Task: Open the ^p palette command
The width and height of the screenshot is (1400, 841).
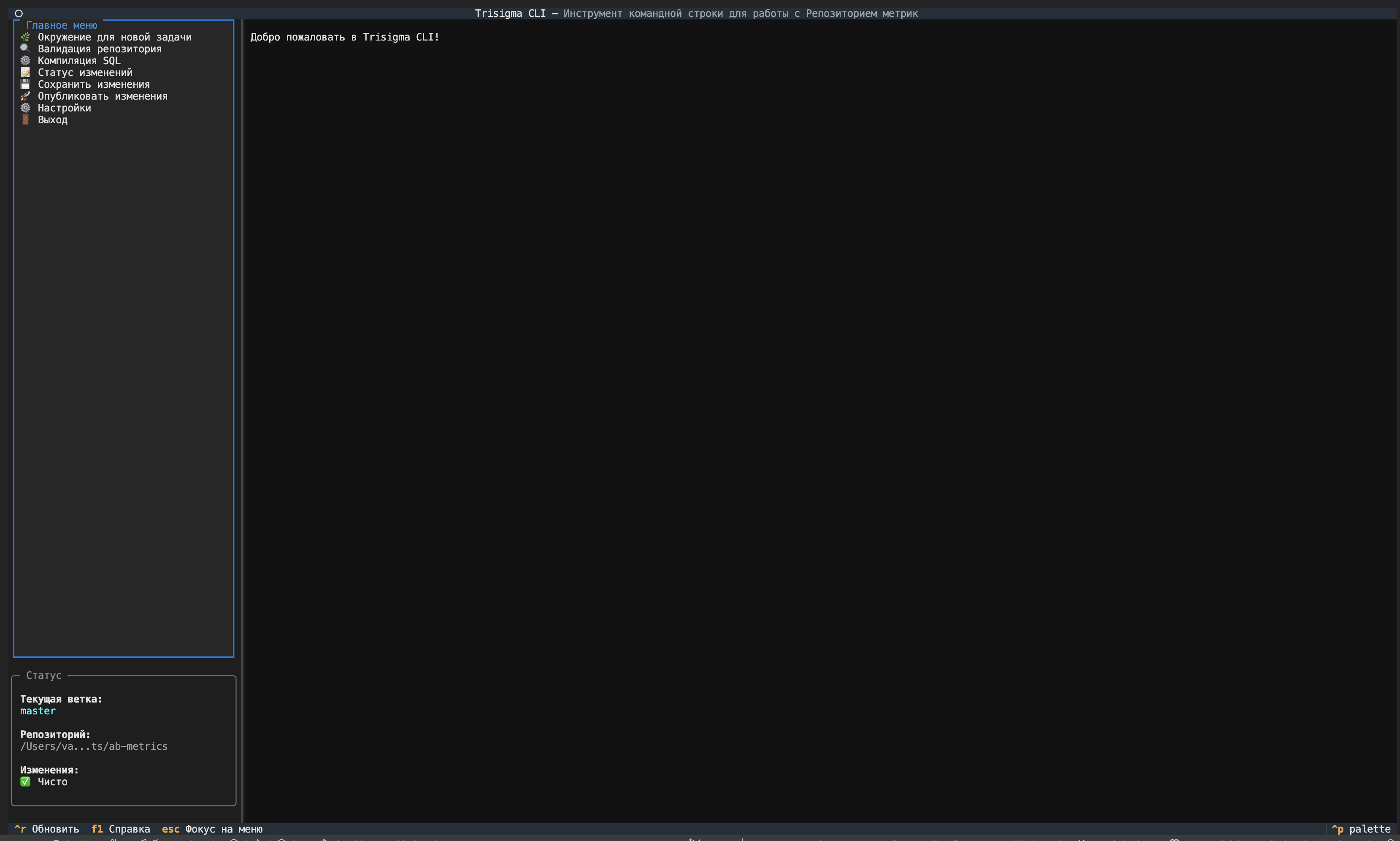Action: pos(1362,829)
